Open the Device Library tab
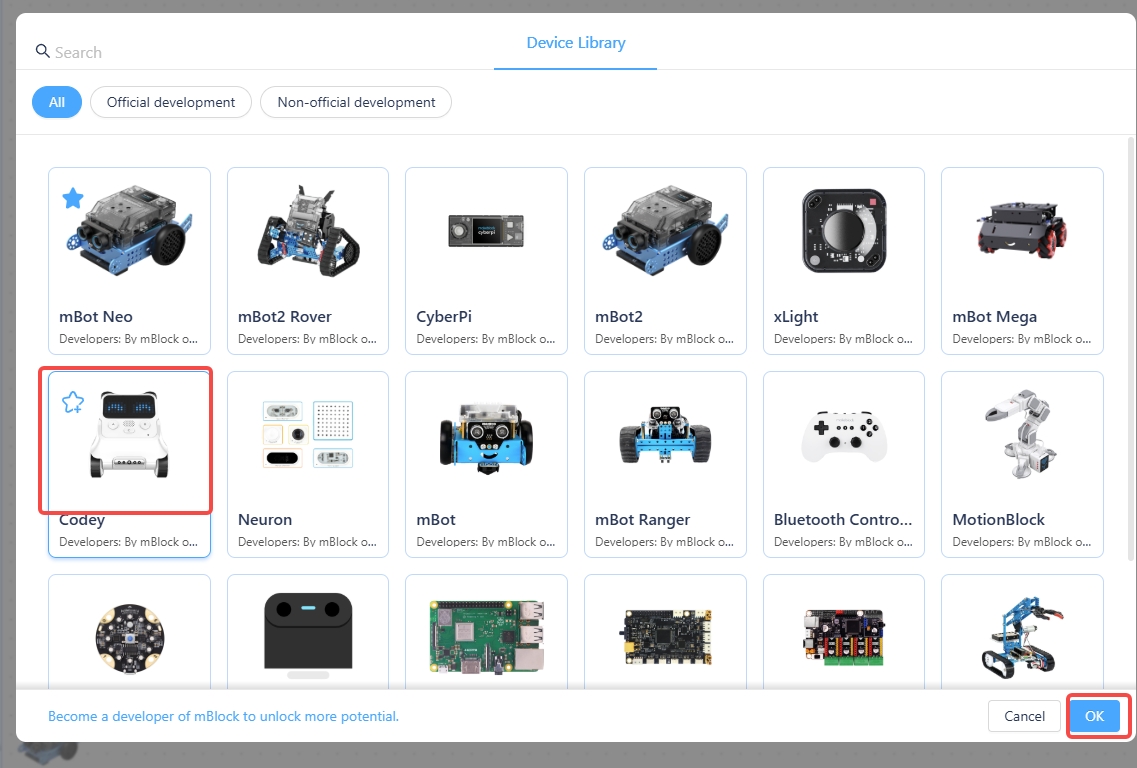This screenshot has height=768, width=1137. [x=576, y=43]
